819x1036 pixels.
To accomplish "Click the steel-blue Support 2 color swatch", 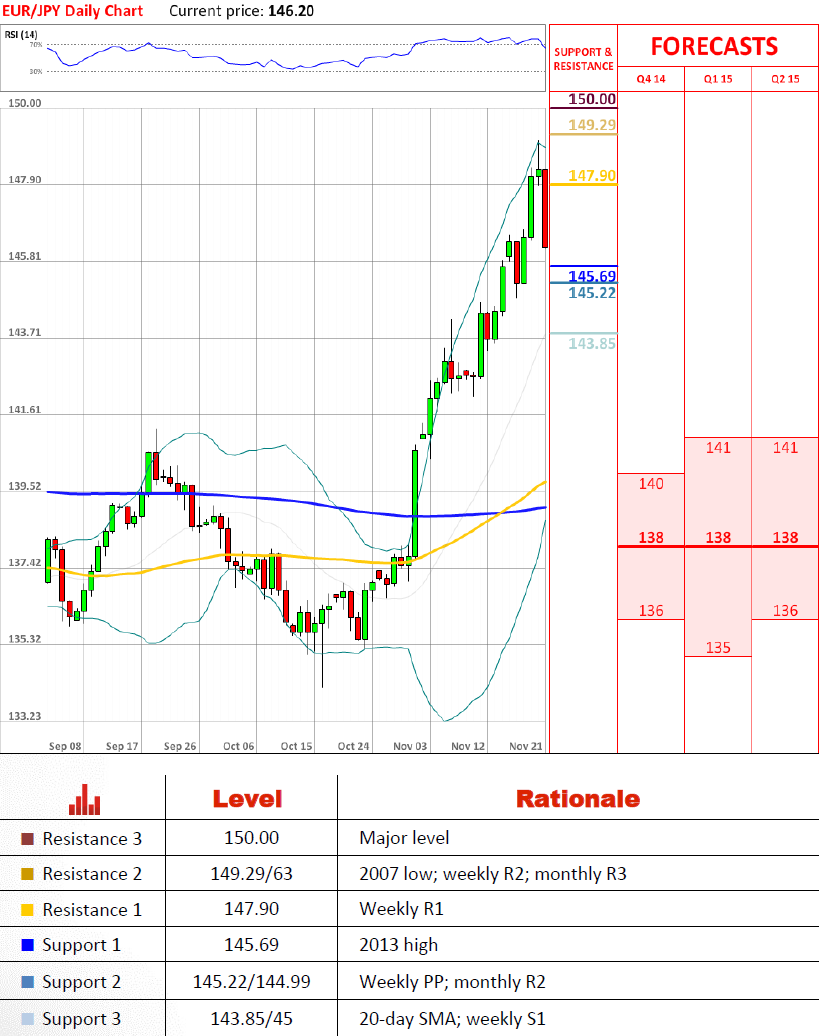I will pyautogui.click(x=27, y=982).
